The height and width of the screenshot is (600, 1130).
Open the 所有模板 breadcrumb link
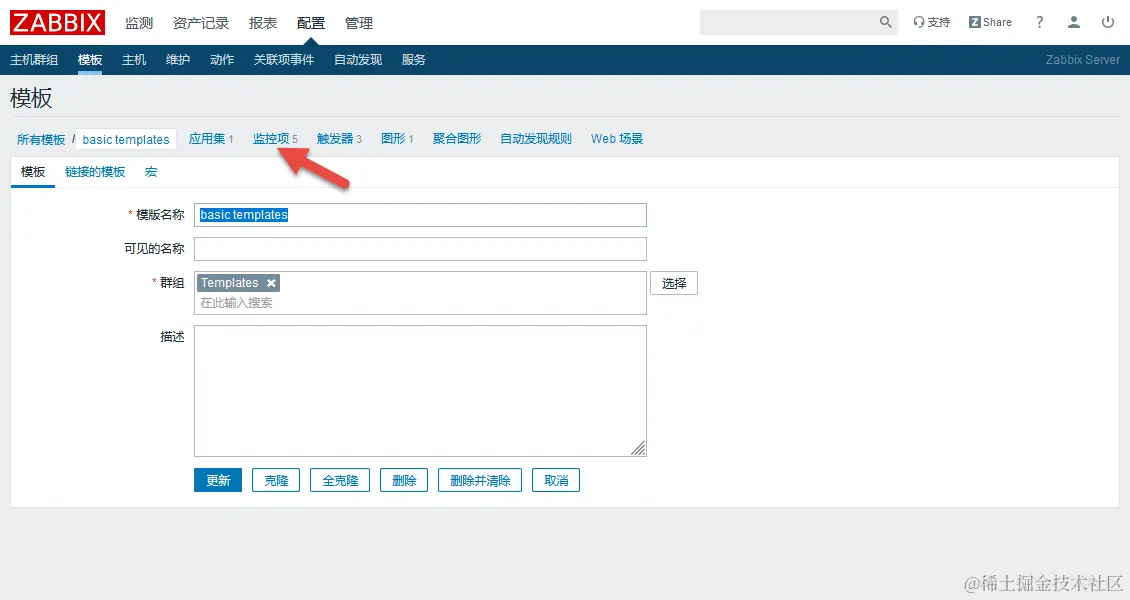[41, 138]
